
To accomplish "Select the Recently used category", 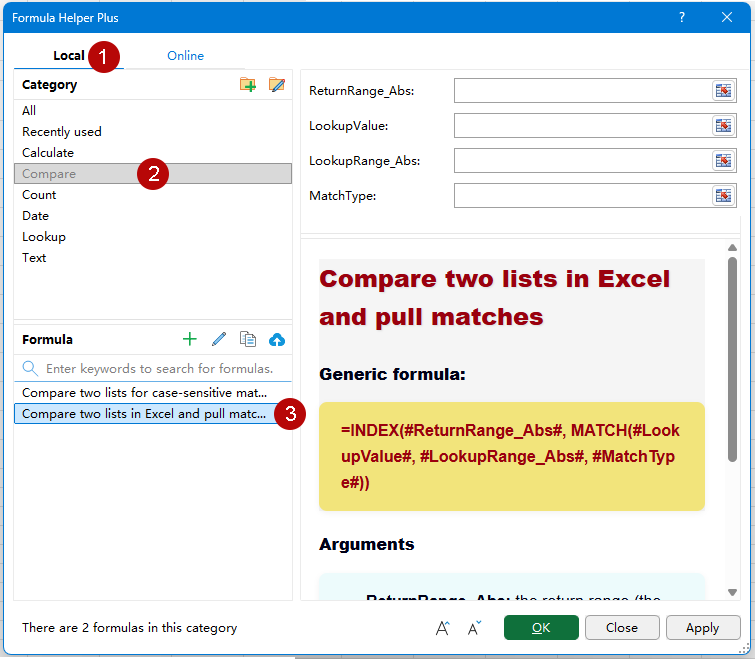I will tap(153, 131).
